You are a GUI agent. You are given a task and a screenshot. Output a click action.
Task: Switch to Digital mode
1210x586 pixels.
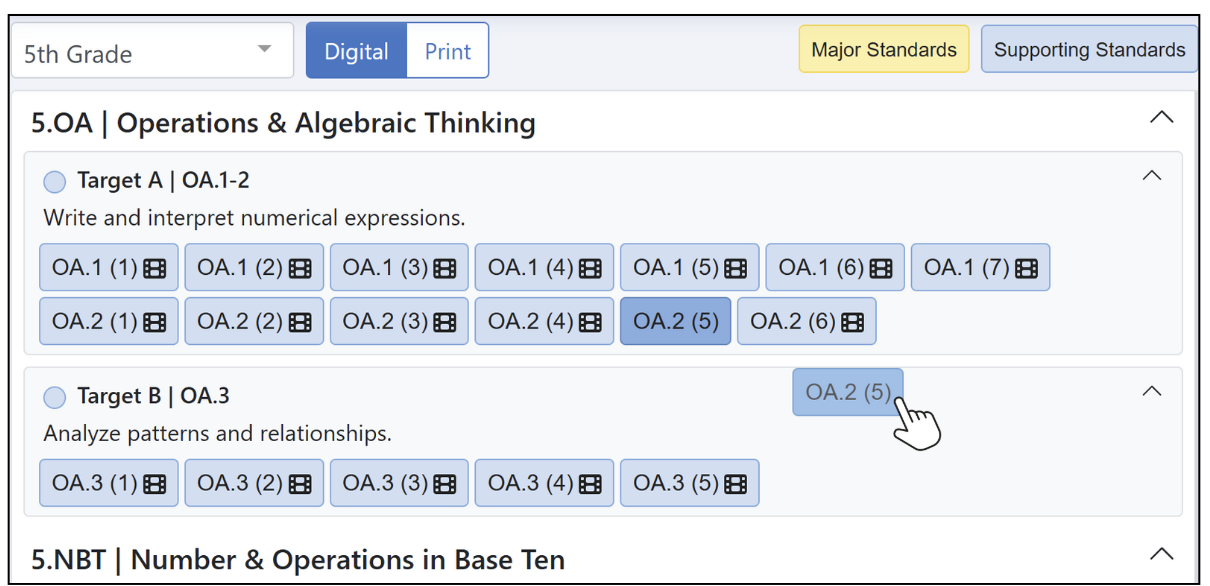(356, 51)
